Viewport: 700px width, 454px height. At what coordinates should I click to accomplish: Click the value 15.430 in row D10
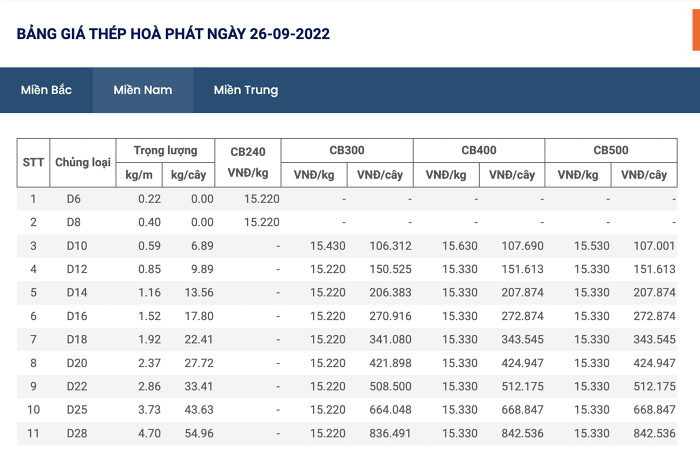pos(328,246)
